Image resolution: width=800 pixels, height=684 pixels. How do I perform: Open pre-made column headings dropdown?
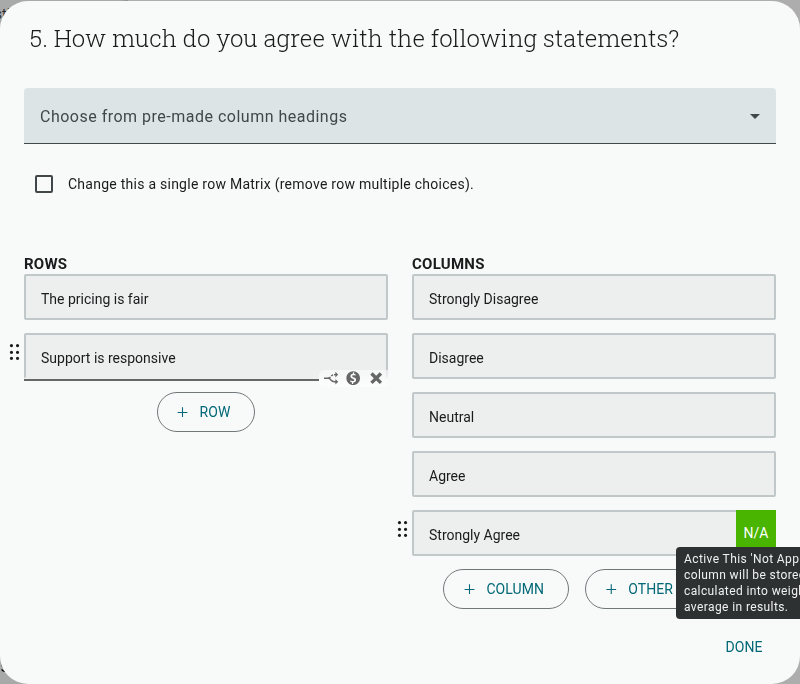399,116
